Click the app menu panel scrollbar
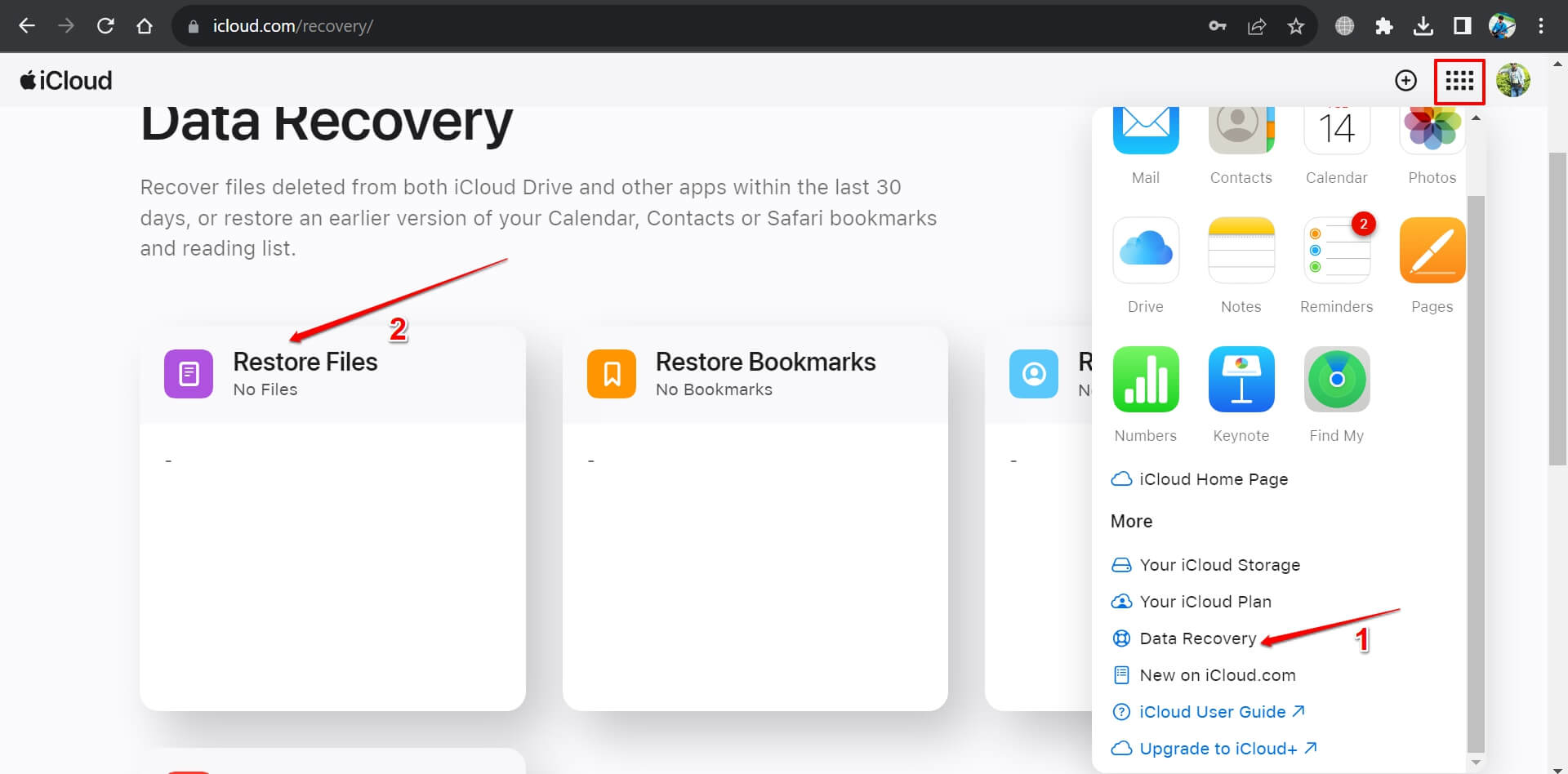This screenshot has width=1568, height=774. pos(1475,474)
